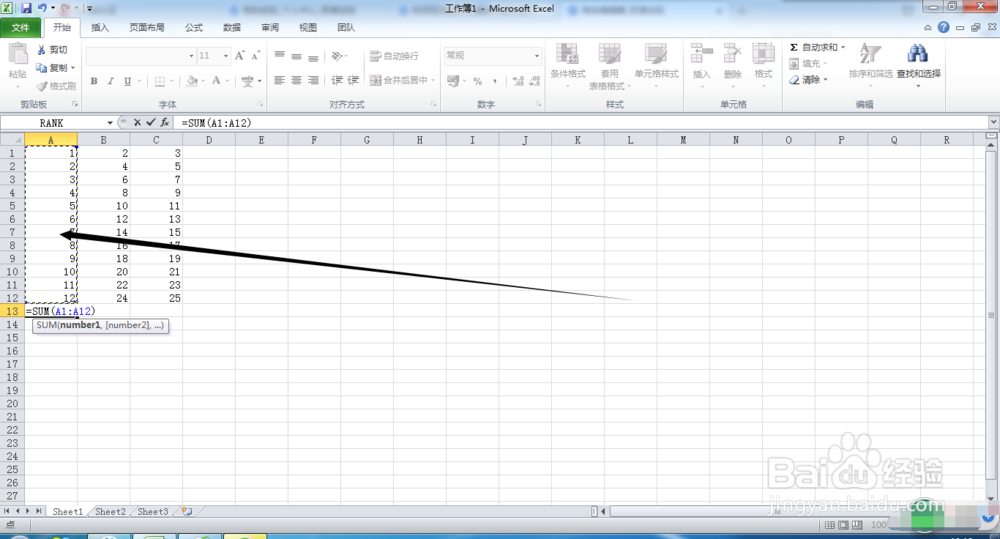1000x539 pixels.
Task: Toggle Underline formatting
Action: [x=128, y=81]
